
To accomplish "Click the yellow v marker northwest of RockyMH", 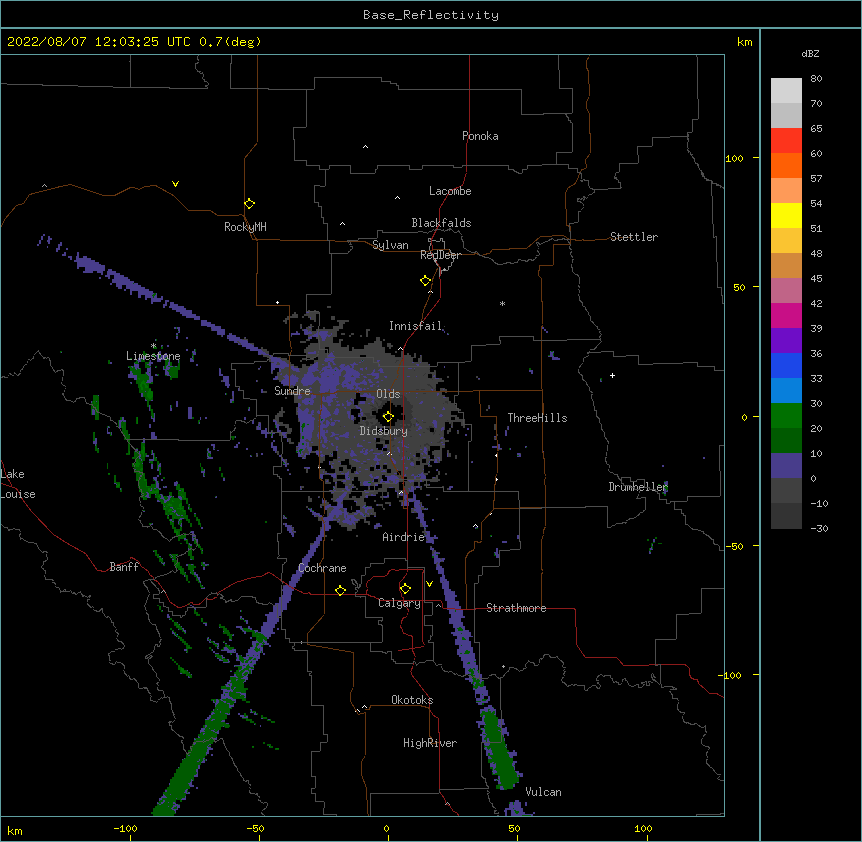I will [x=175, y=184].
